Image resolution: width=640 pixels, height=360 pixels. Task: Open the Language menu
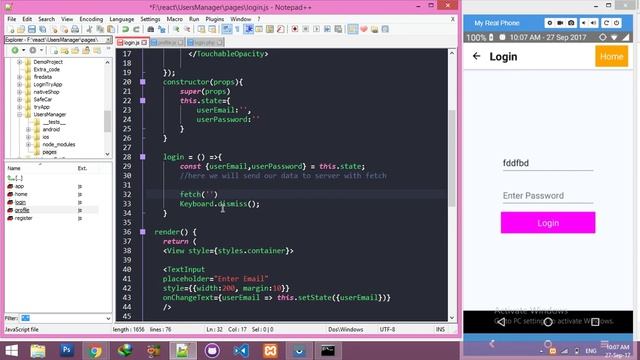click(122, 19)
